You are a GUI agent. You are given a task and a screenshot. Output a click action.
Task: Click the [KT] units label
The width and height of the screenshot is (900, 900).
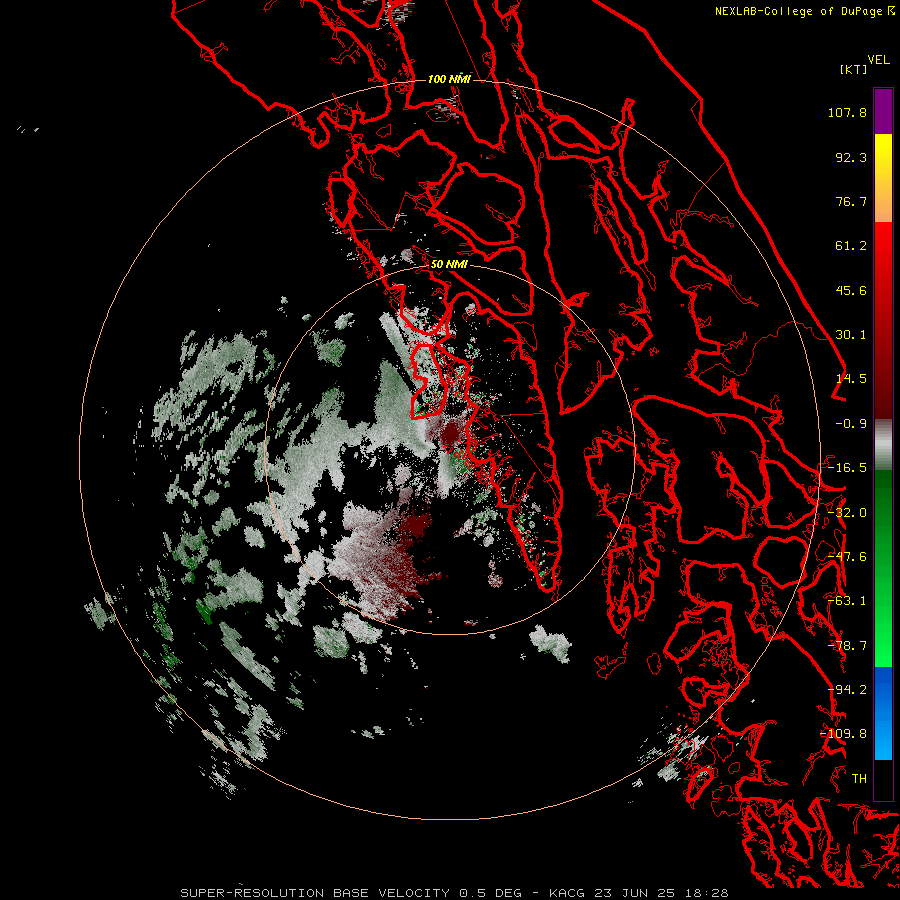point(853,69)
